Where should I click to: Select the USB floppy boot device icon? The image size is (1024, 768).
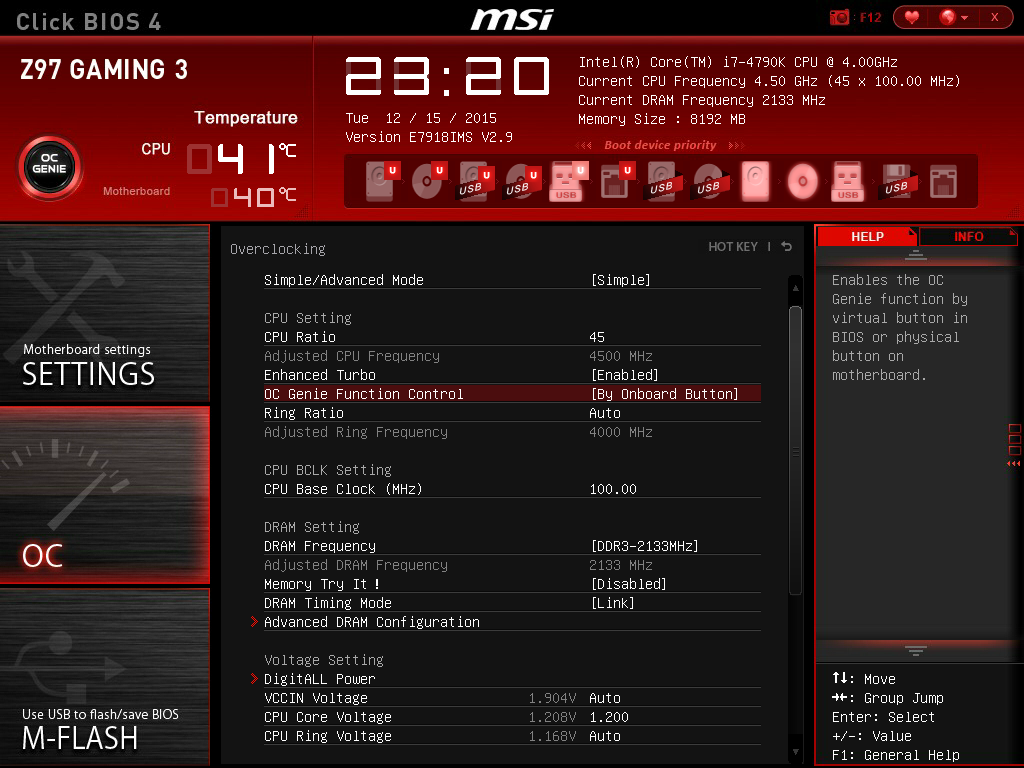pos(899,181)
